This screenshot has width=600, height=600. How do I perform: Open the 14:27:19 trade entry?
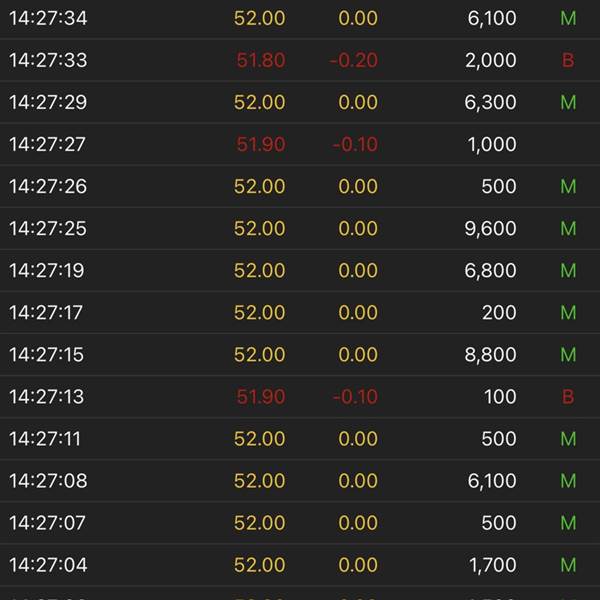300,271
